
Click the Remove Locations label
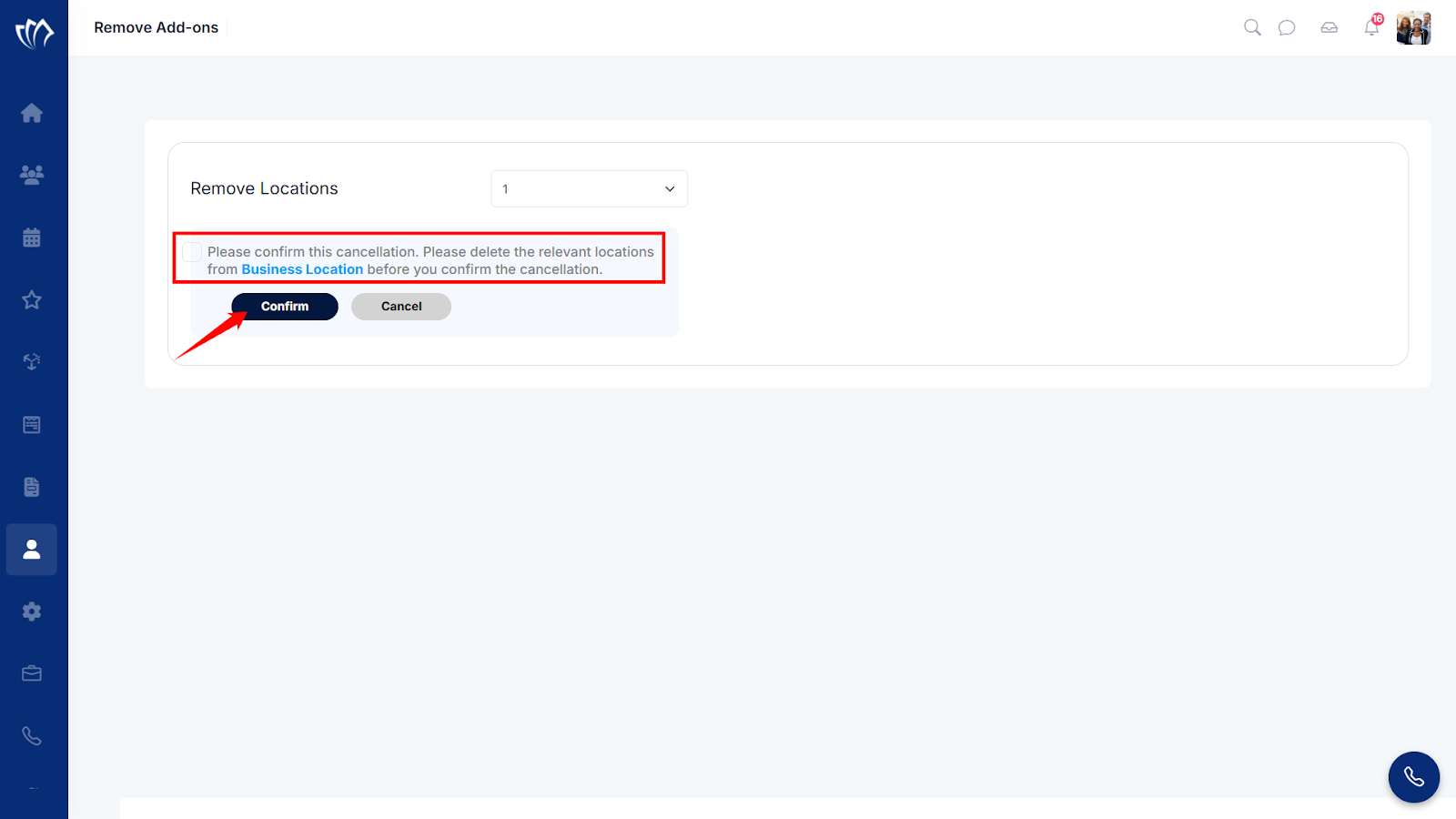coord(264,188)
